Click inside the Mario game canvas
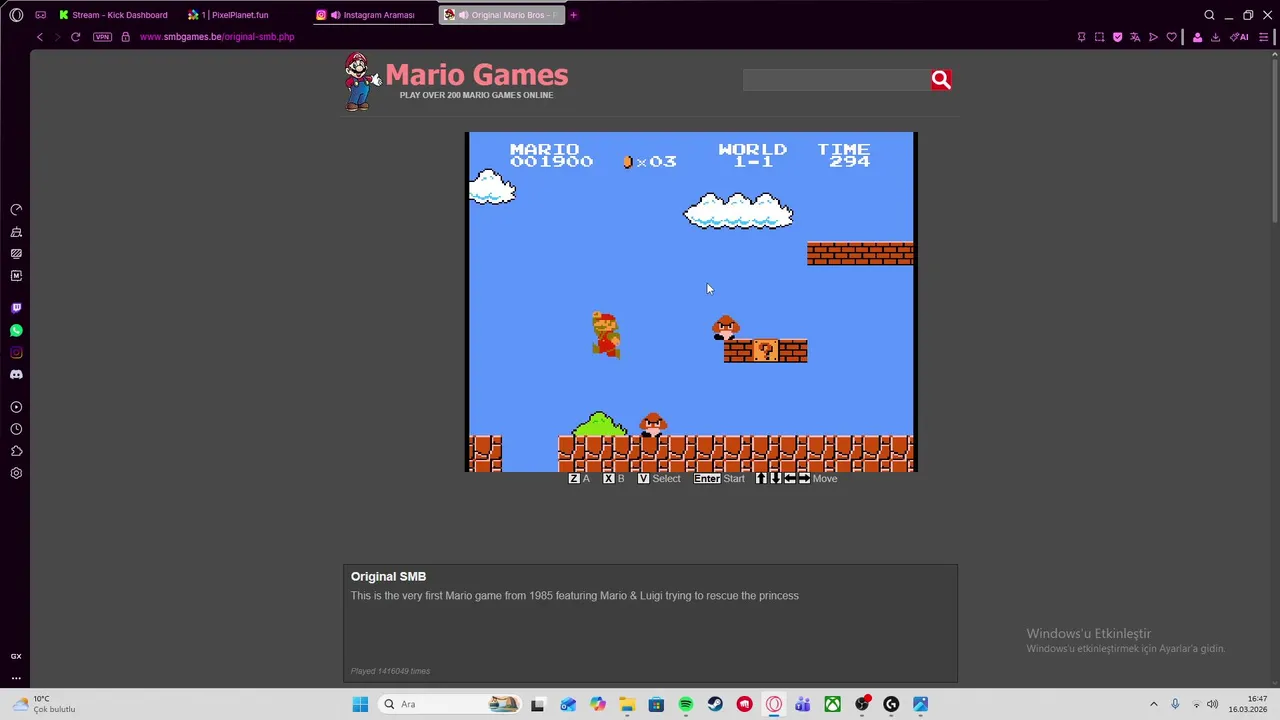Image resolution: width=1280 pixels, height=720 pixels. (691, 301)
